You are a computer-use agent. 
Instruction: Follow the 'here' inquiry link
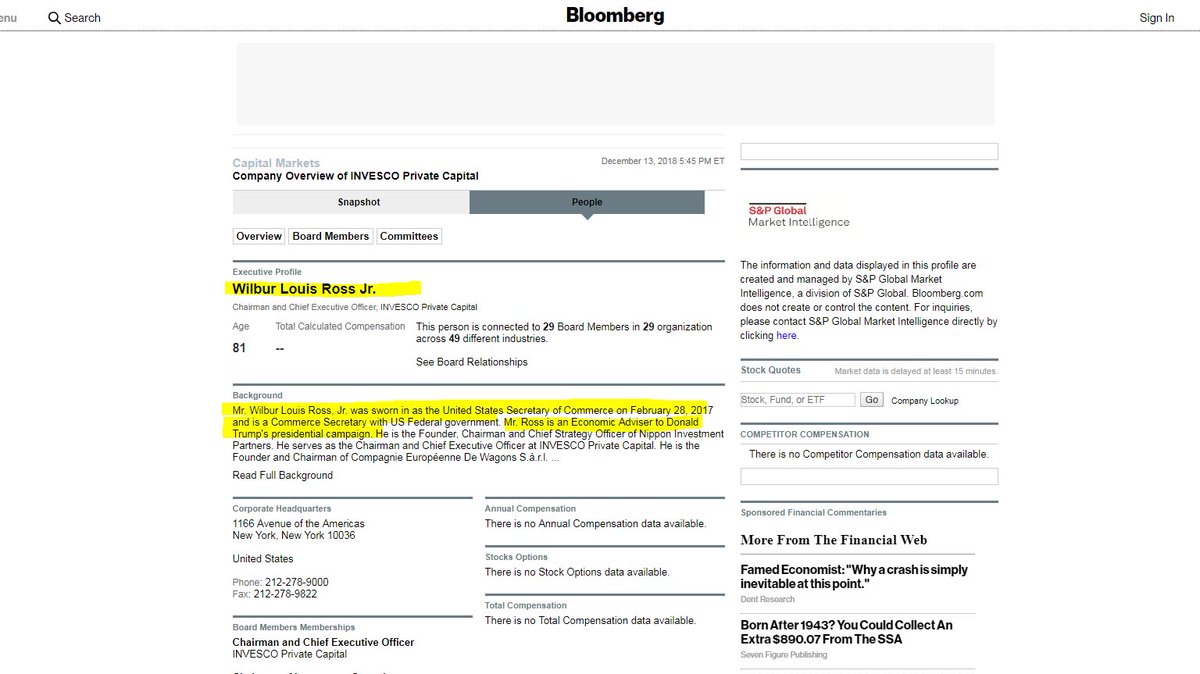786,336
